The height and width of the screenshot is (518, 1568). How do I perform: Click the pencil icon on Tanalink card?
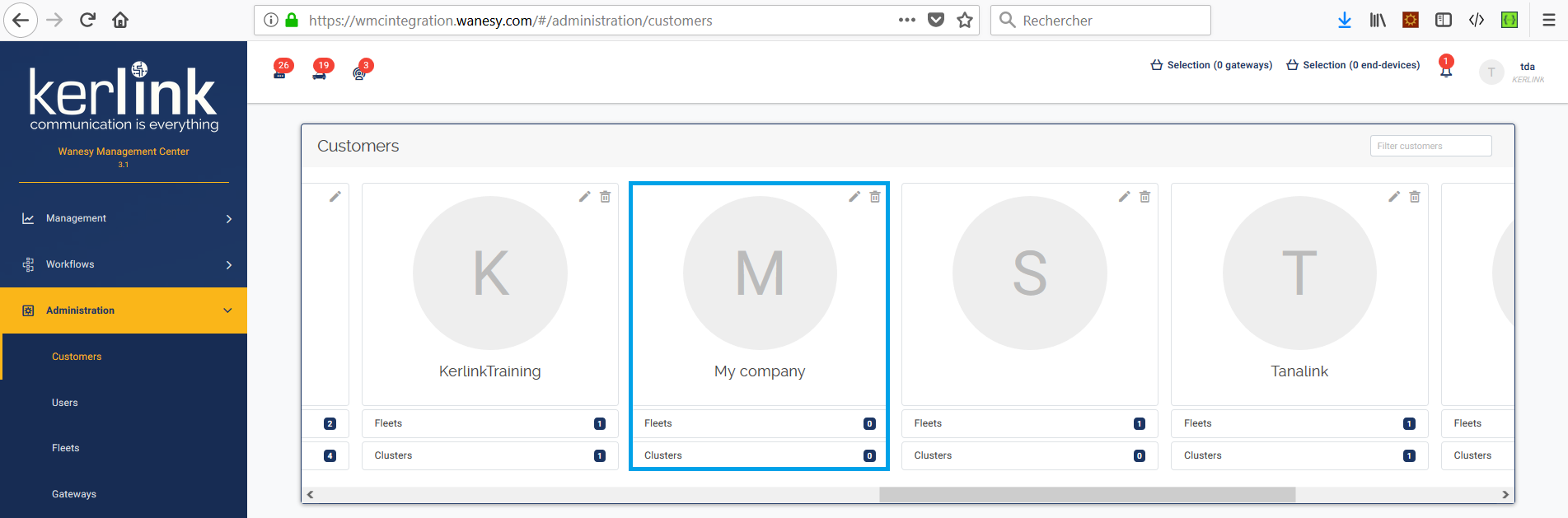[1393, 197]
